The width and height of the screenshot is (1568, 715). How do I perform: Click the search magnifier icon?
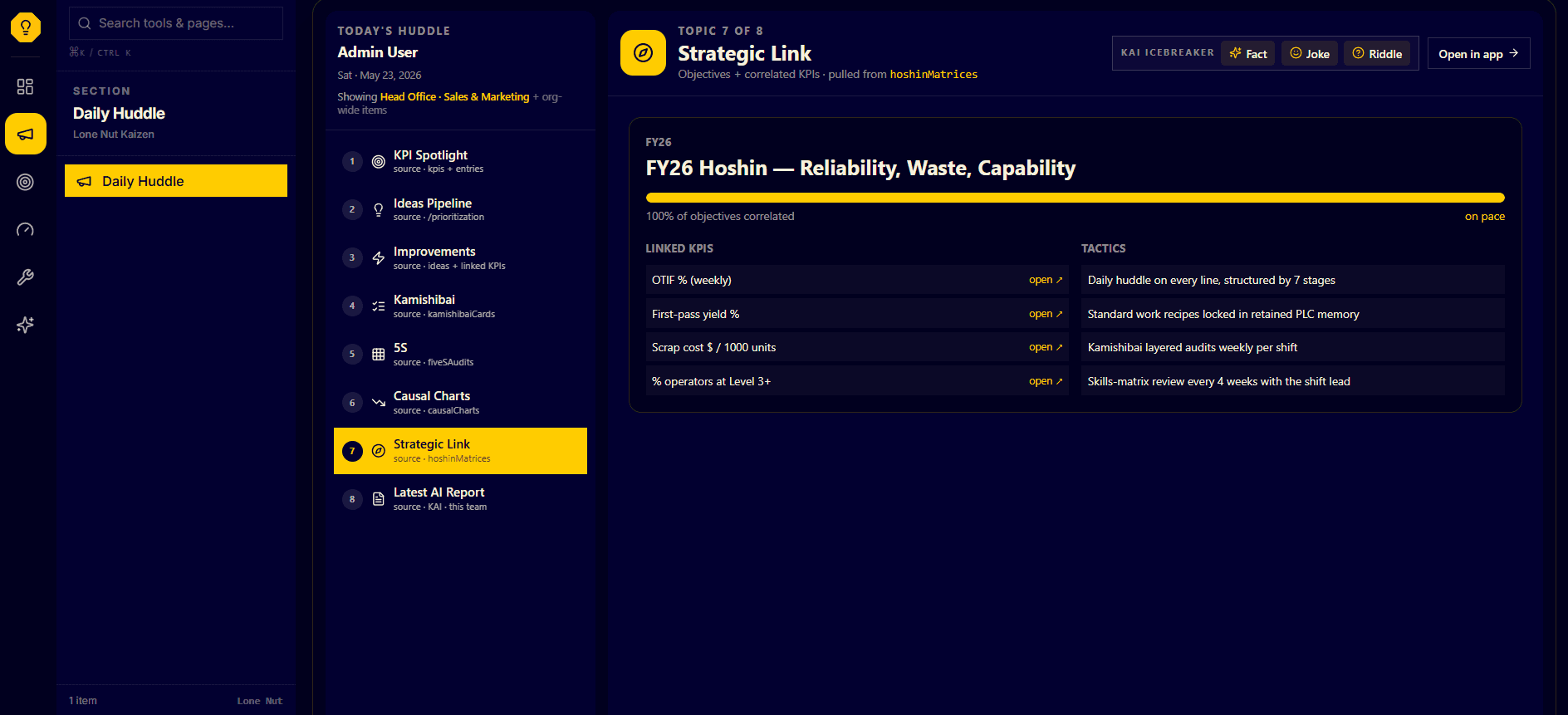click(84, 23)
